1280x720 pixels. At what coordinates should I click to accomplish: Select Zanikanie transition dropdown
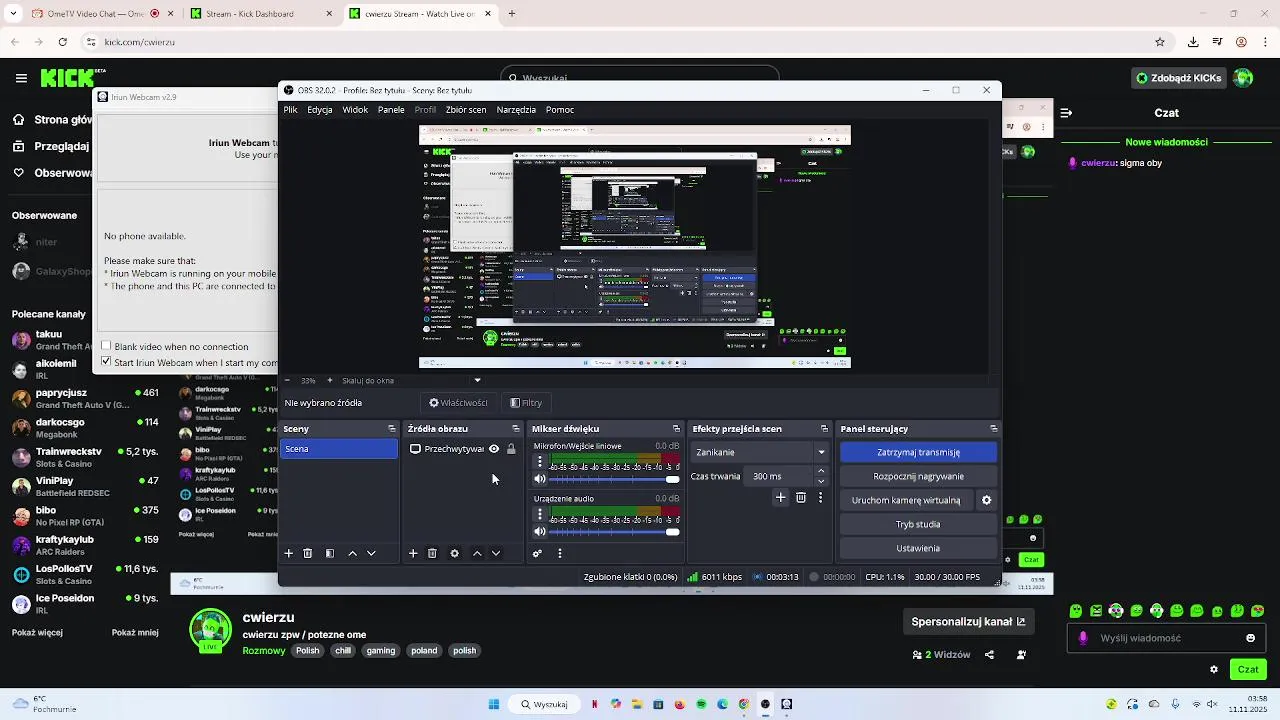pyautogui.click(x=760, y=452)
